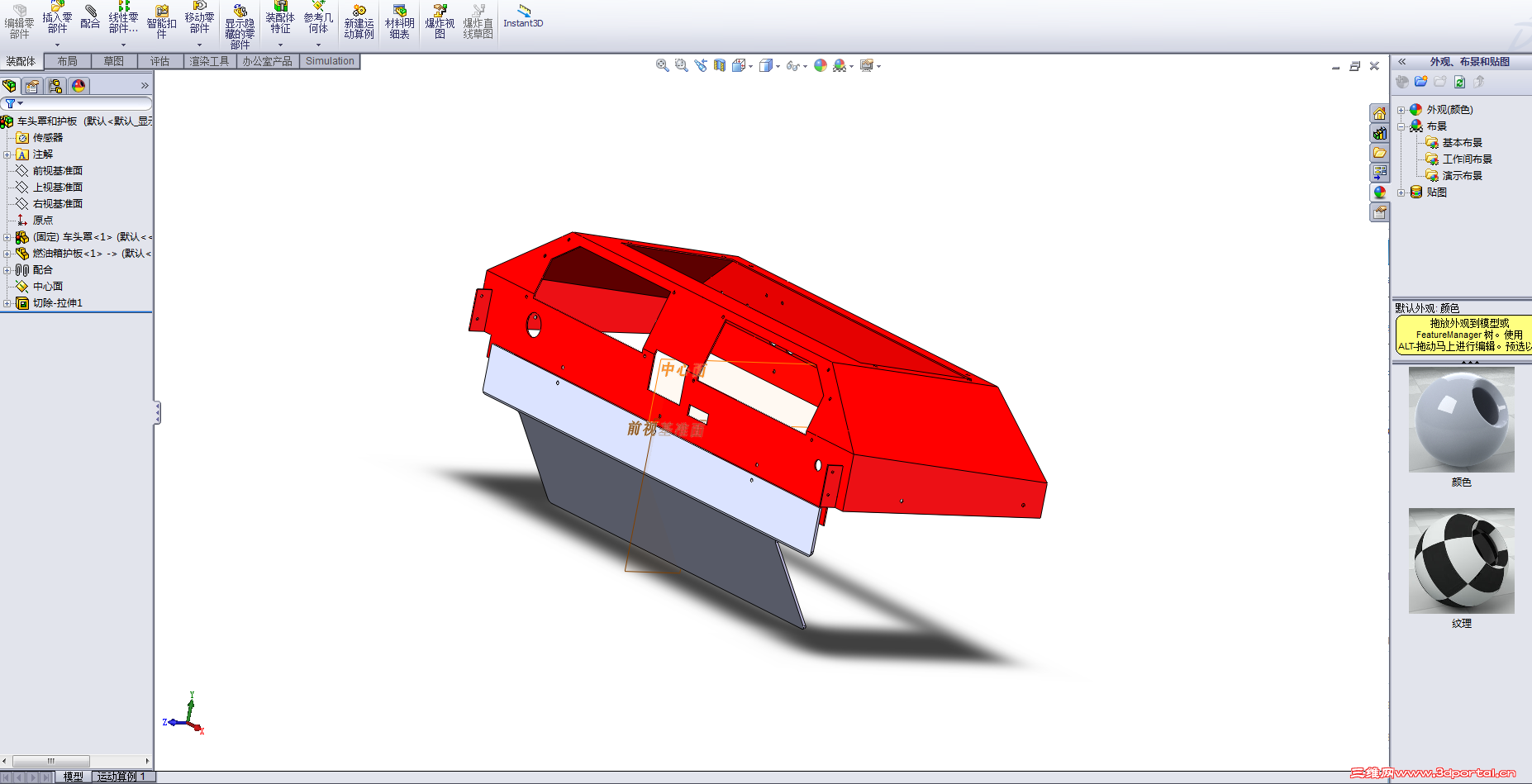Expand the 装配体特征 dropdown arrow
This screenshot has height=784, width=1532.
pyautogui.click(x=280, y=45)
